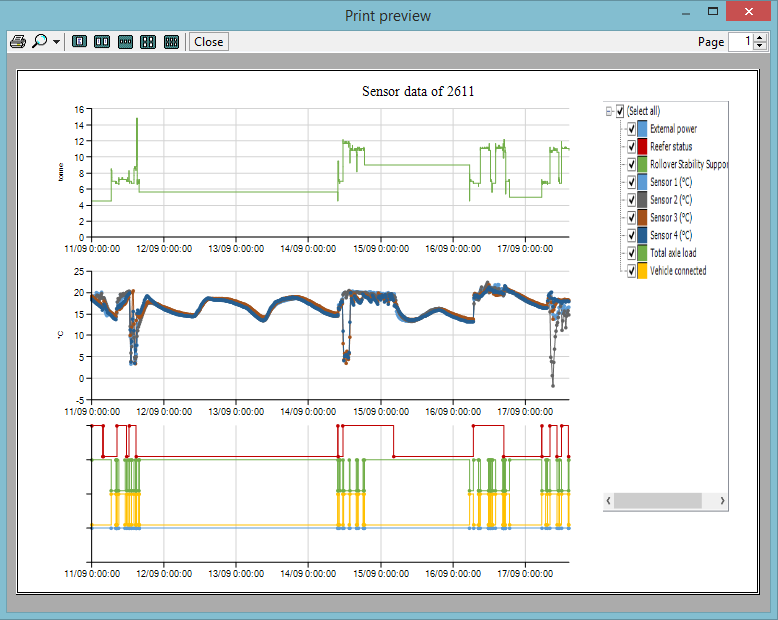Maximize the Print preview window

point(712,12)
